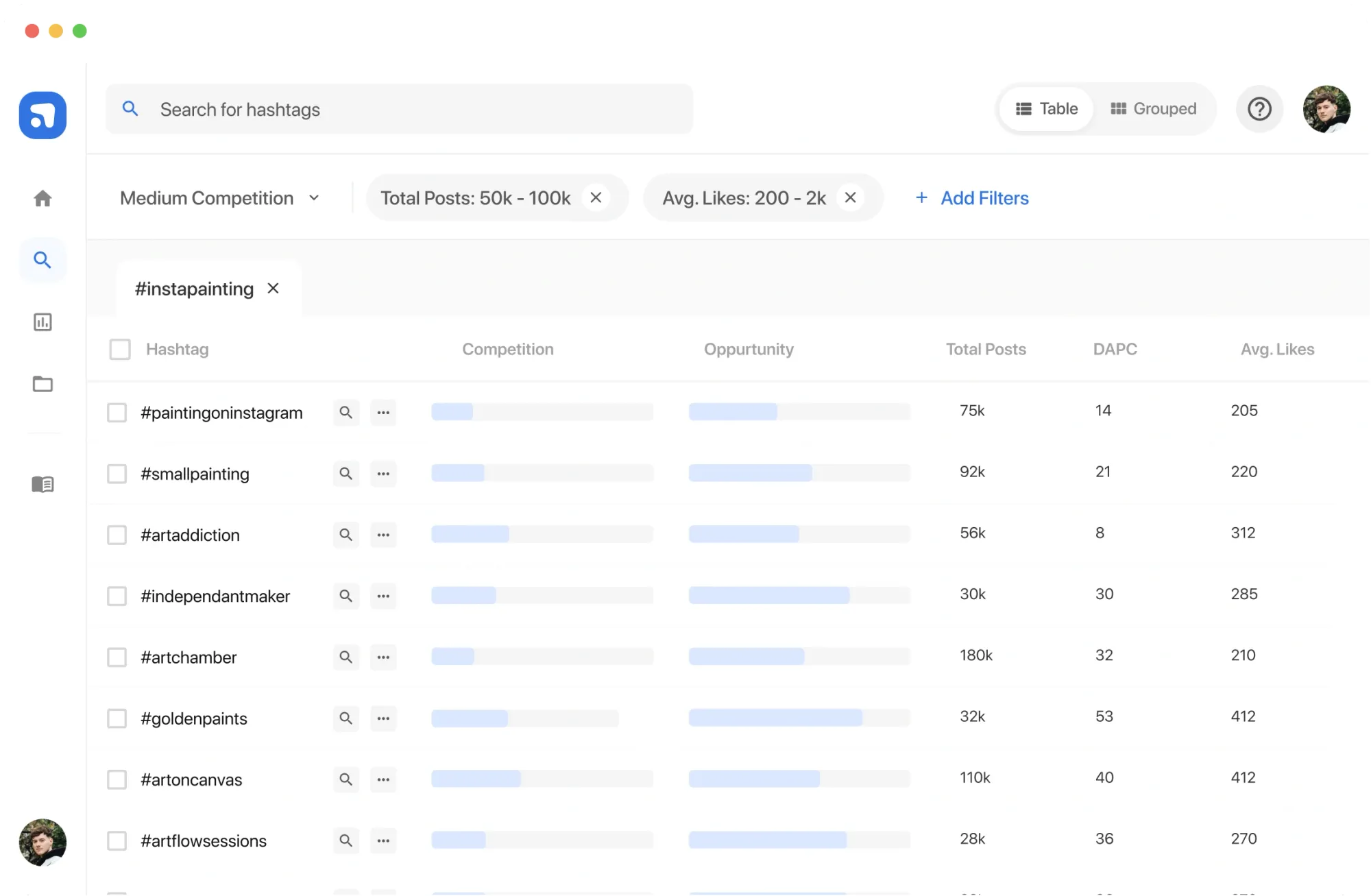Open options menu for #independantmaker row
Viewport: 1371px width, 896px height.
tap(383, 596)
